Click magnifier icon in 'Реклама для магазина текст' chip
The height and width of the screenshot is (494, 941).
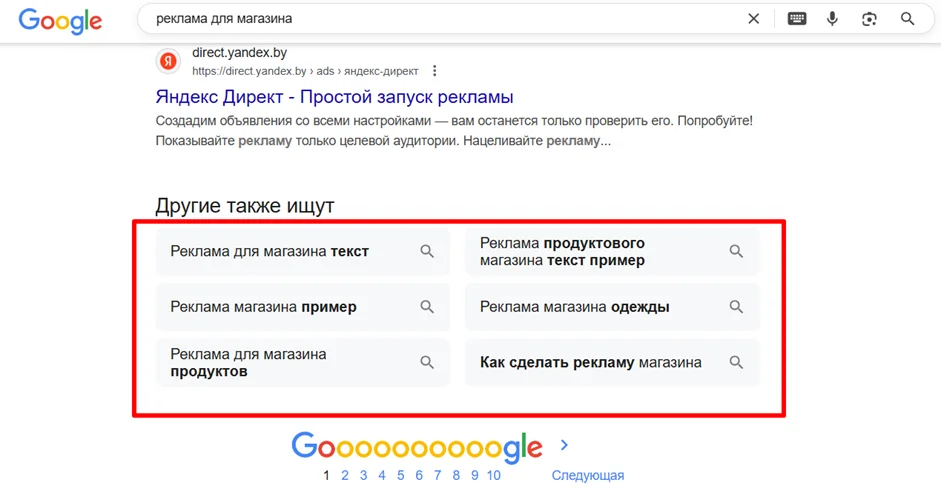pyautogui.click(x=427, y=251)
